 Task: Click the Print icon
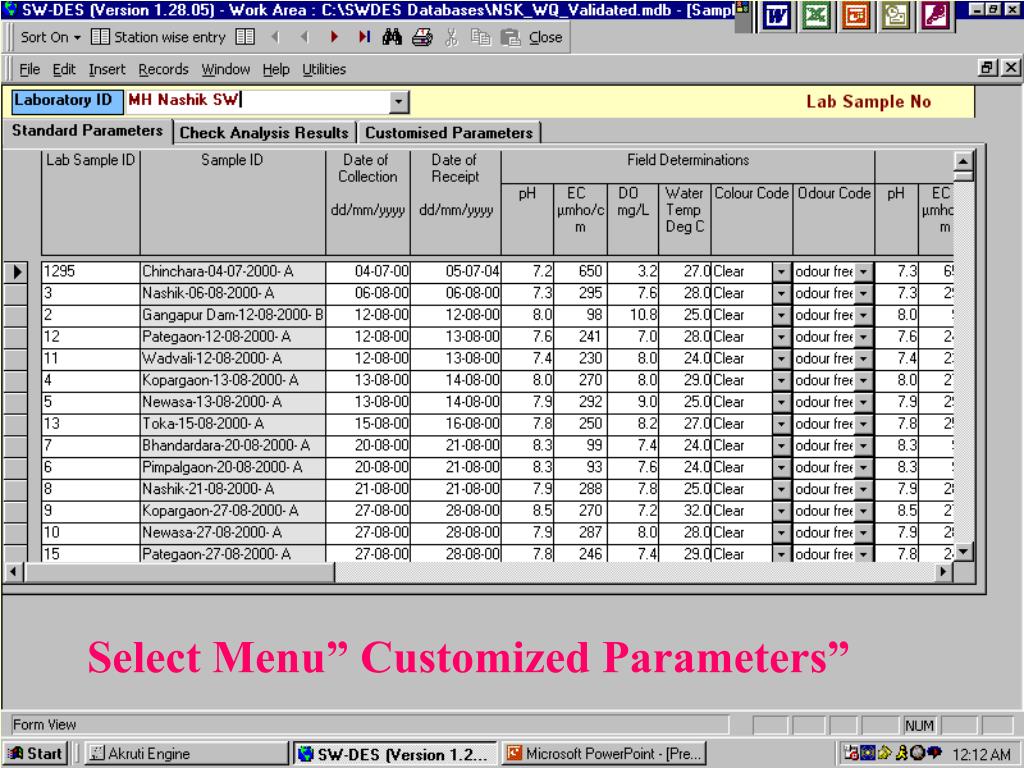point(422,37)
